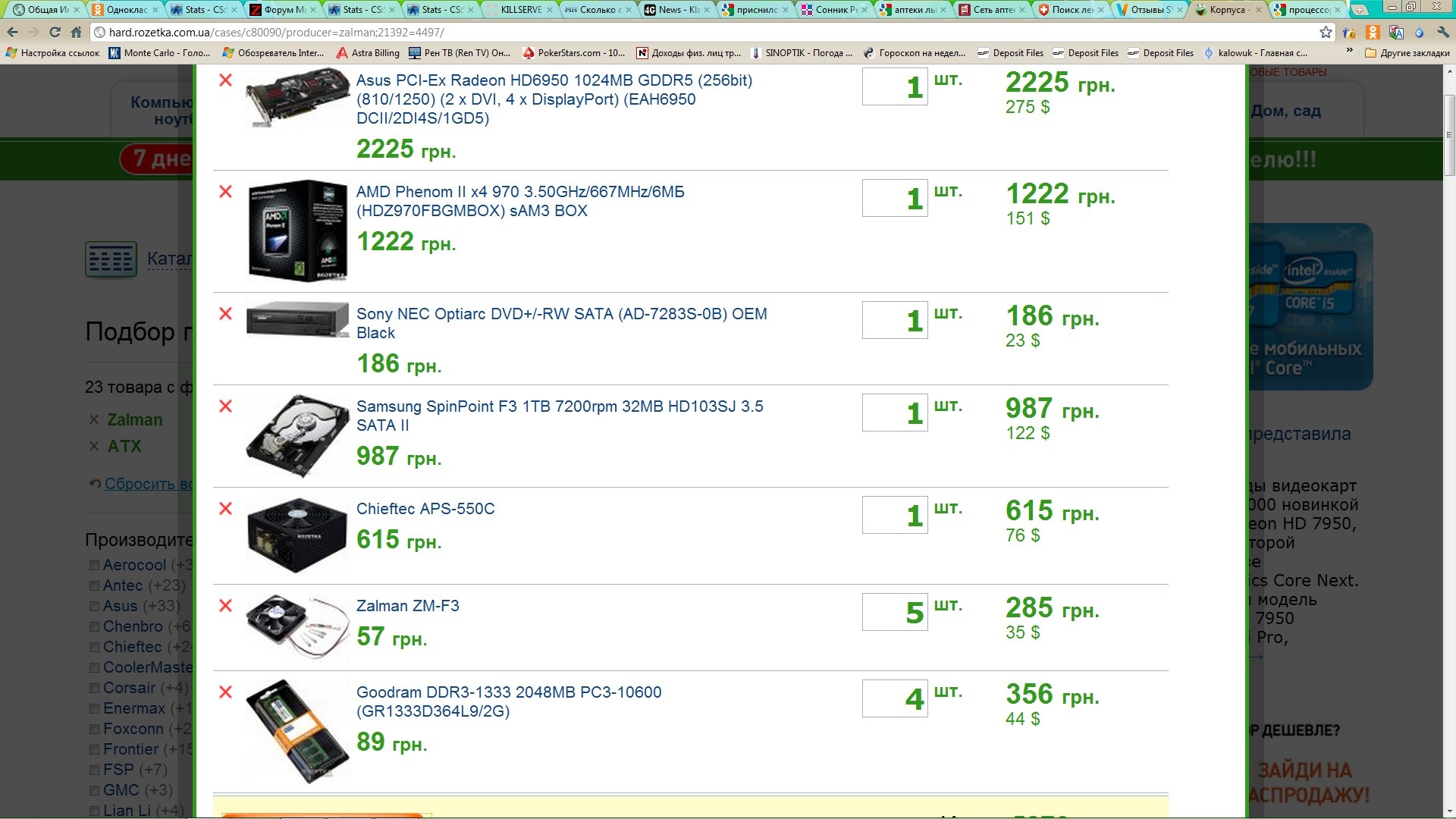Click the catalog grid icon on the page
Image resolution: width=1456 pixels, height=819 pixels.
tap(111, 259)
